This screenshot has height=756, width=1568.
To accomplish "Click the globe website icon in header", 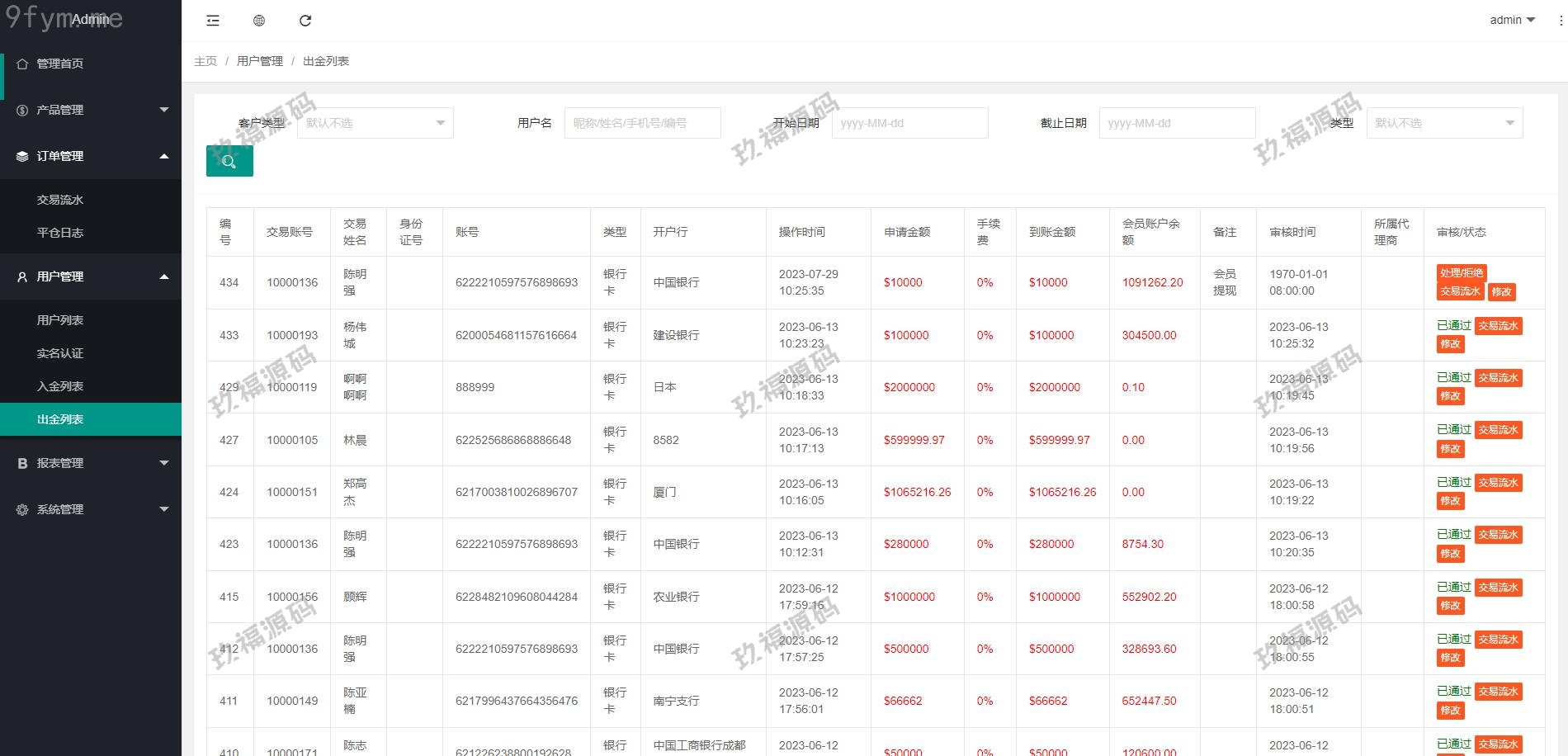I will click(x=259, y=21).
